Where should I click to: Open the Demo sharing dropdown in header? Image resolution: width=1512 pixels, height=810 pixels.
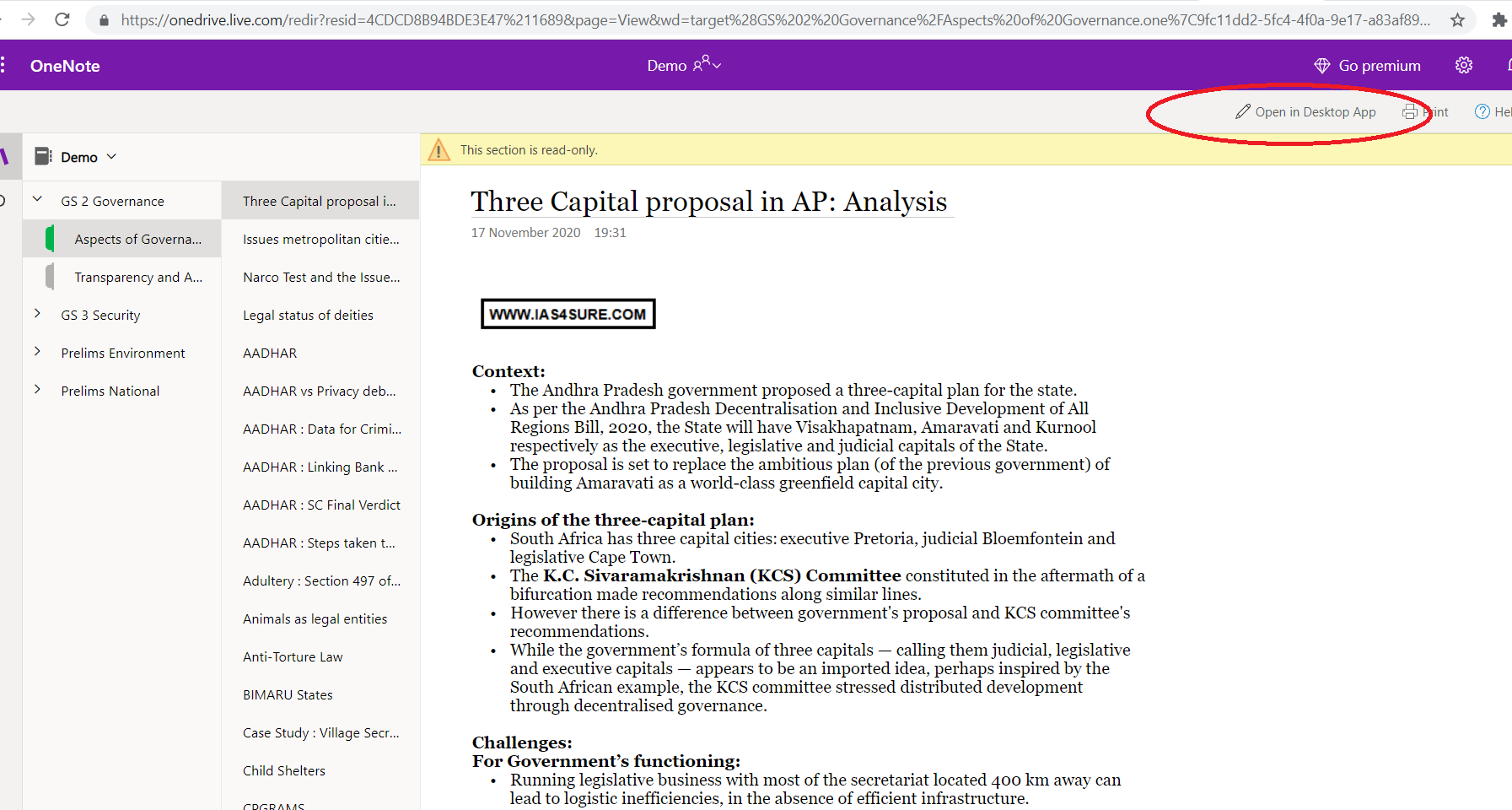click(684, 65)
